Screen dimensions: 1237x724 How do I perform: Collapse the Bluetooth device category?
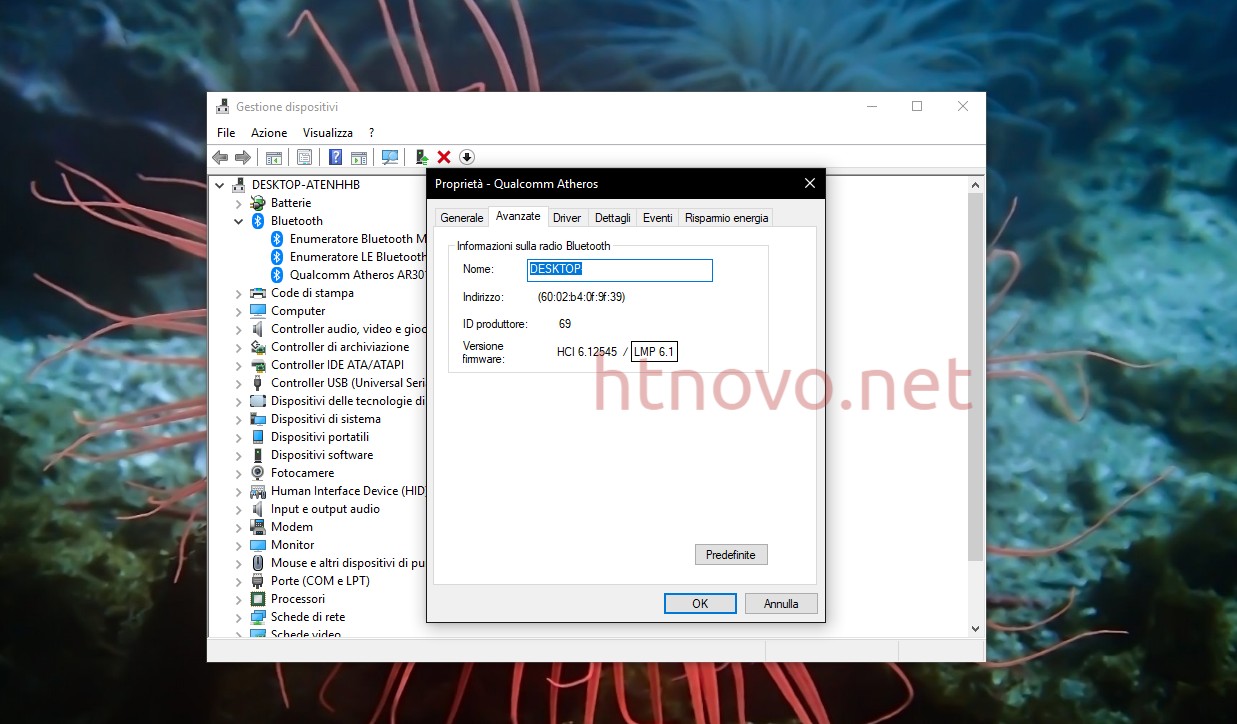238,221
